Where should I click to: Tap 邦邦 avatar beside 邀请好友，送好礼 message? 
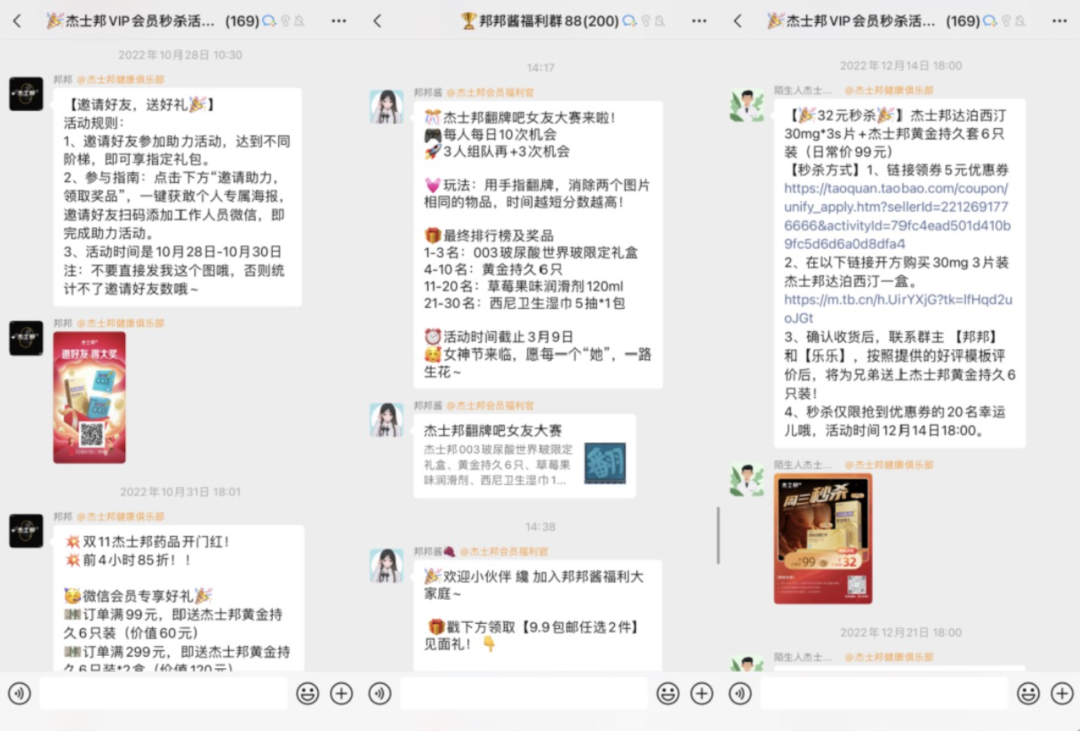(26, 93)
